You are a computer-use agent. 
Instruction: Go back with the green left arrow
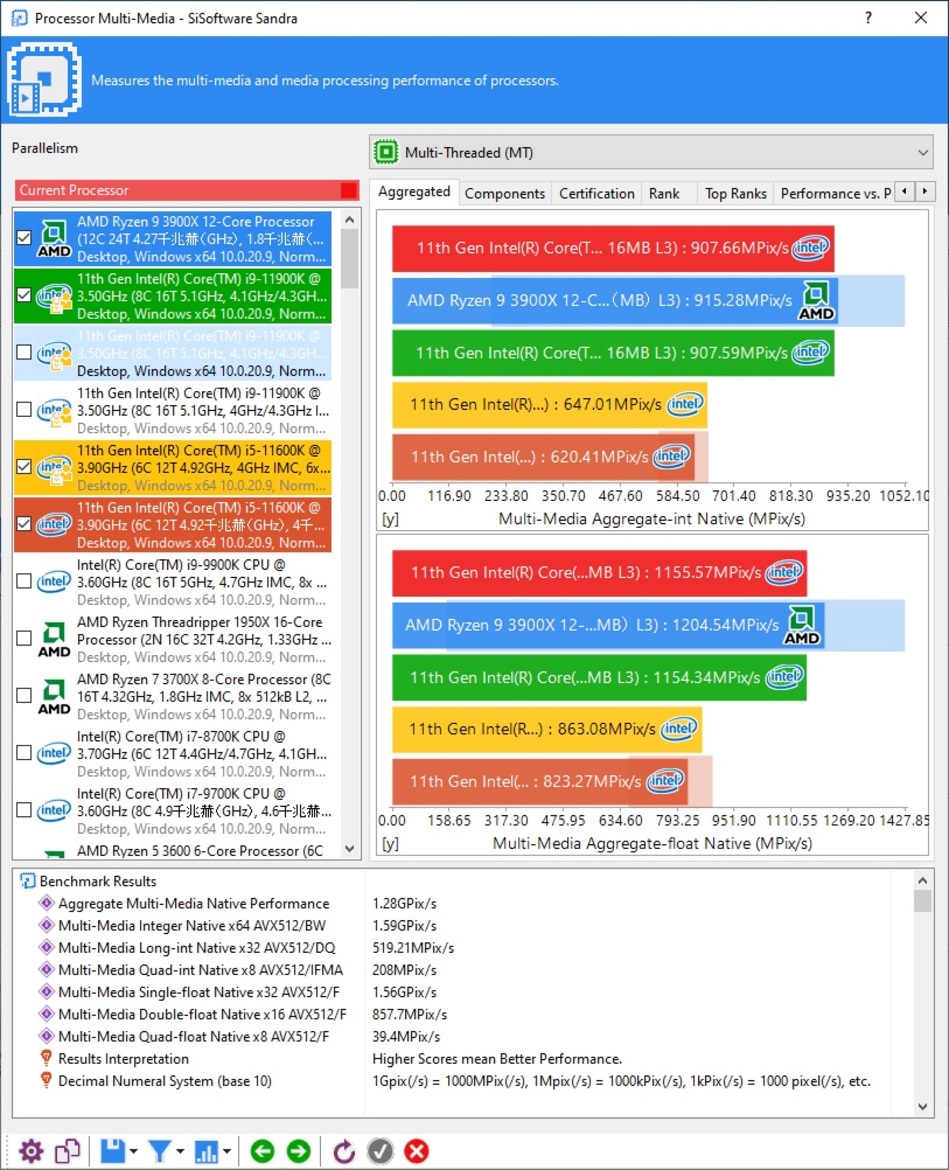point(262,1151)
